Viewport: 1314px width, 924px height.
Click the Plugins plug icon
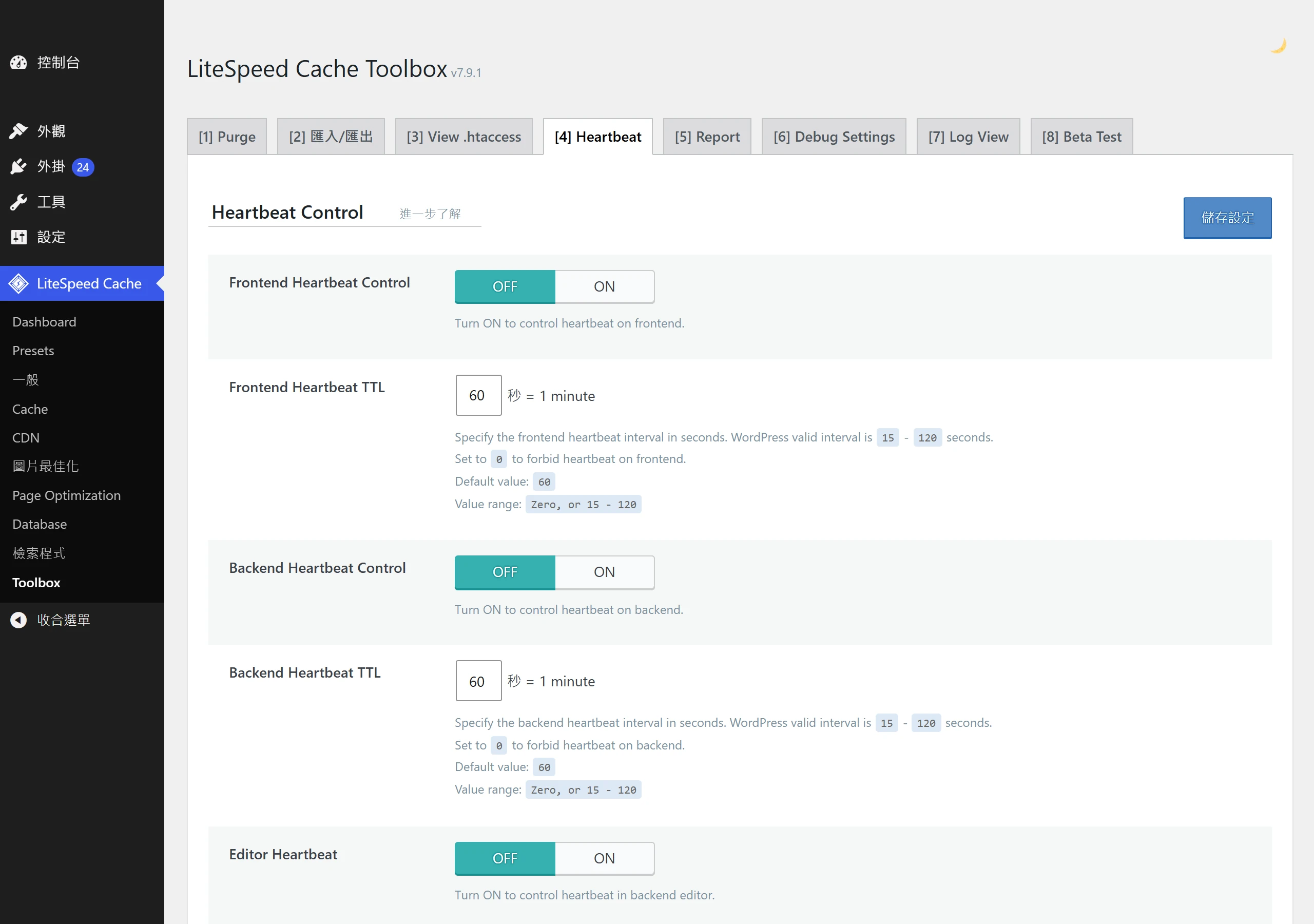coord(18,167)
